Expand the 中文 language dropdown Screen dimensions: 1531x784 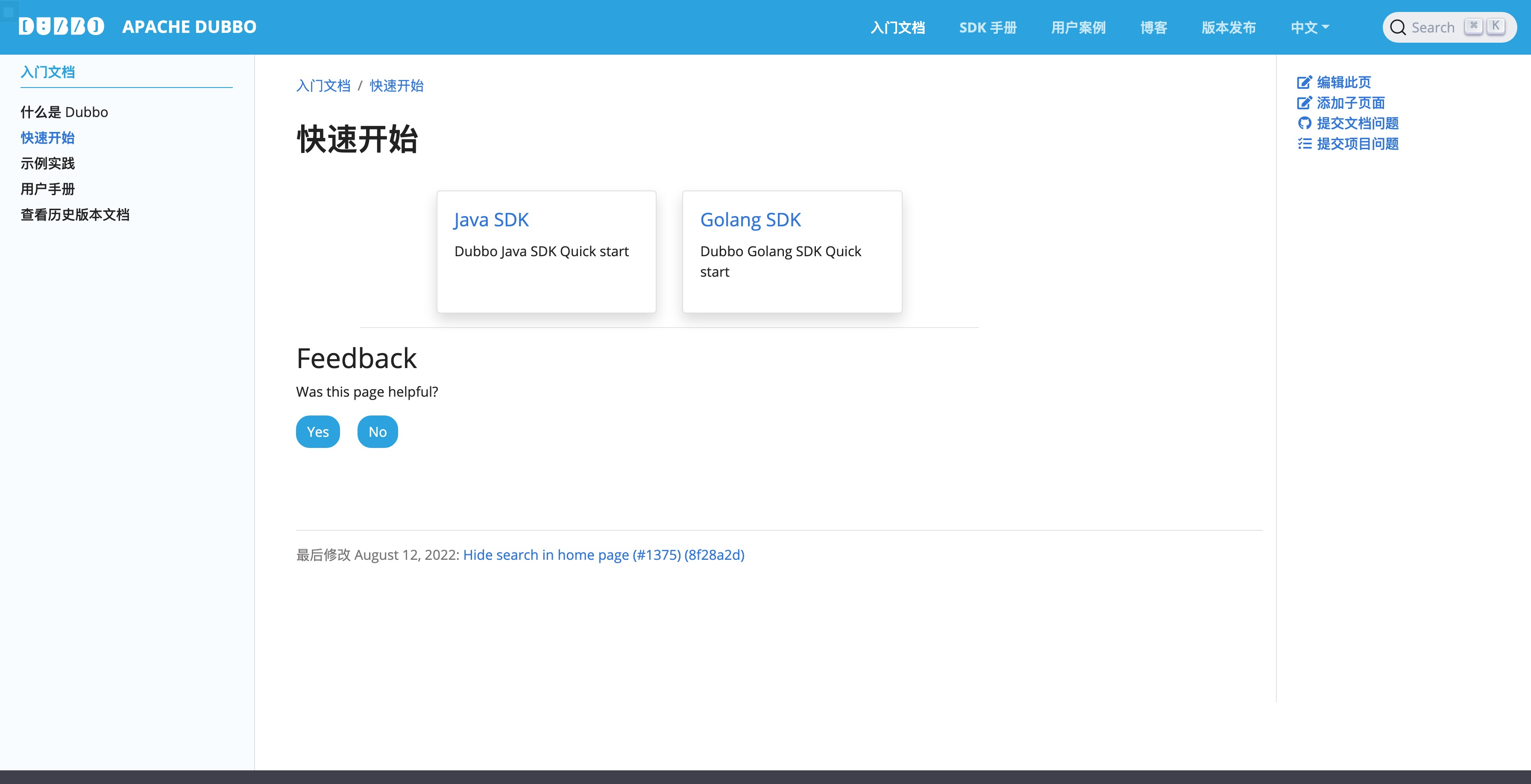pyautogui.click(x=1309, y=28)
